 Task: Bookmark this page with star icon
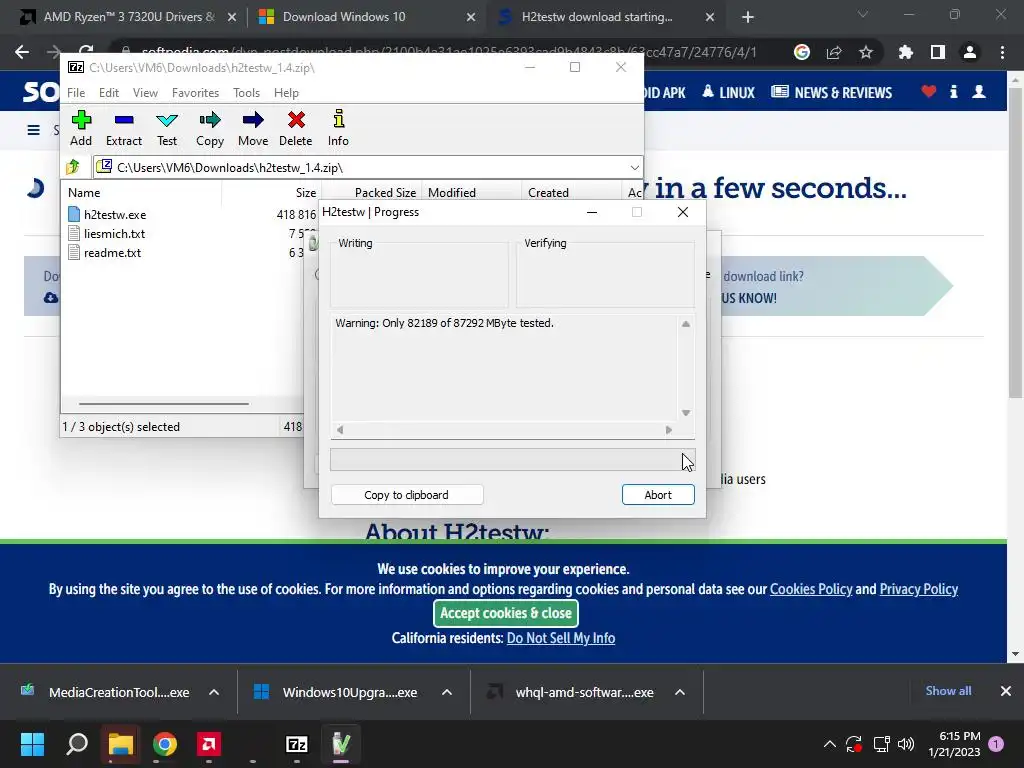(x=866, y=52)
